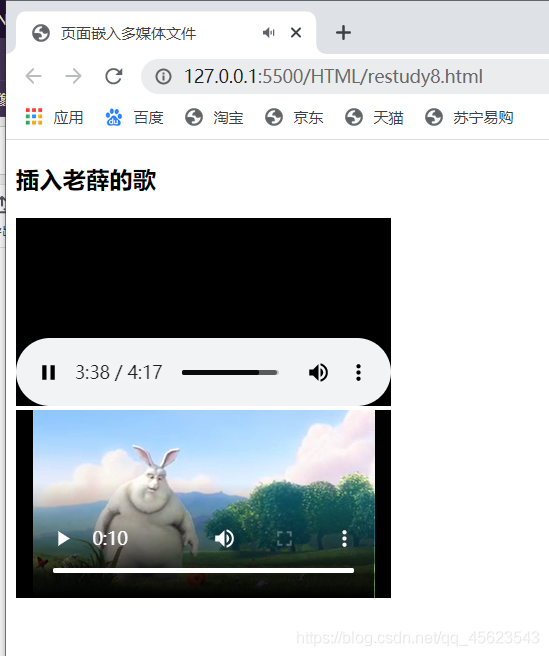Pause the audio player
Image resolution: width=549 pixels, height=656 pixels.
49,372
